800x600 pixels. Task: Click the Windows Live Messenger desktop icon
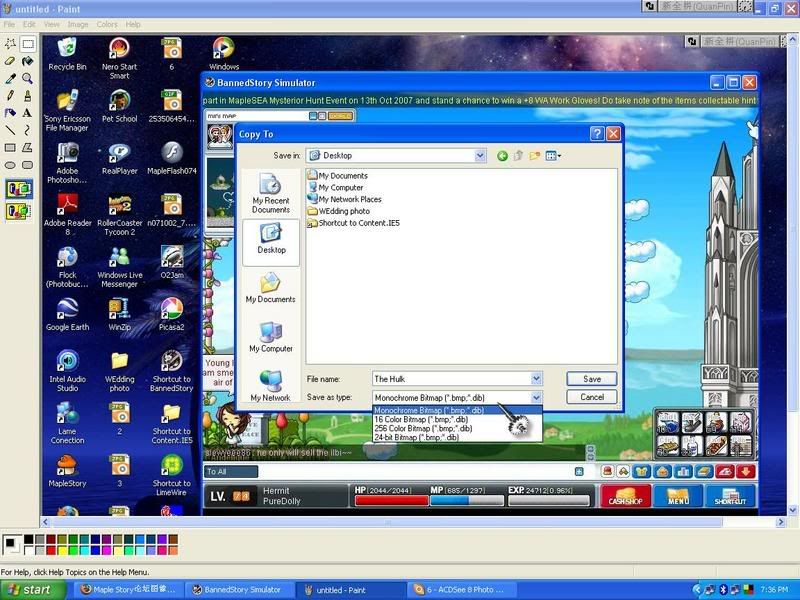click(119, 267)
